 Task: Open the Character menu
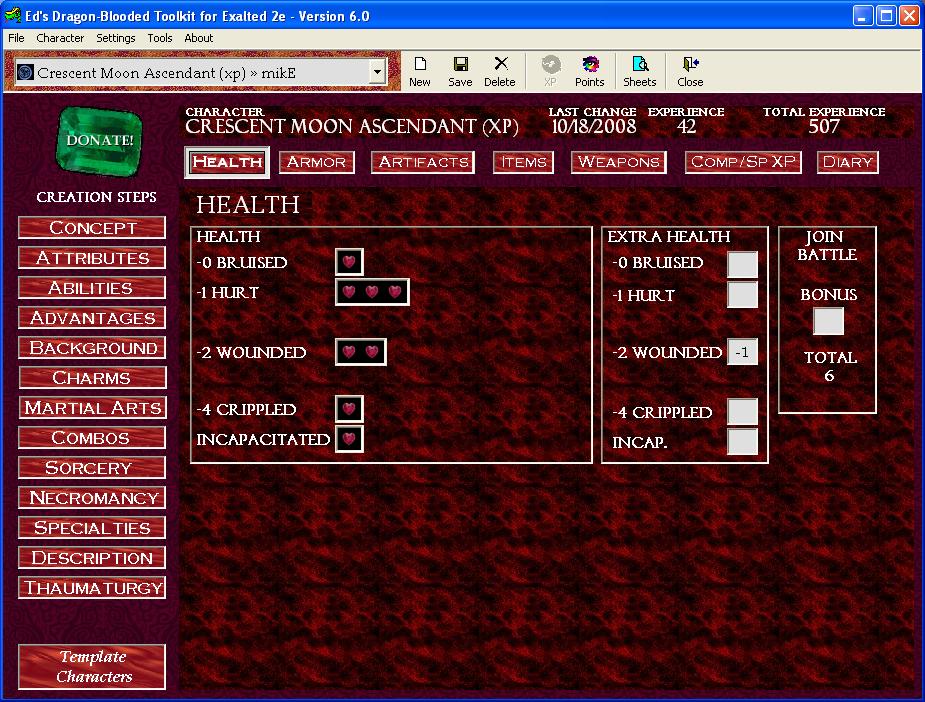(60, 38)
